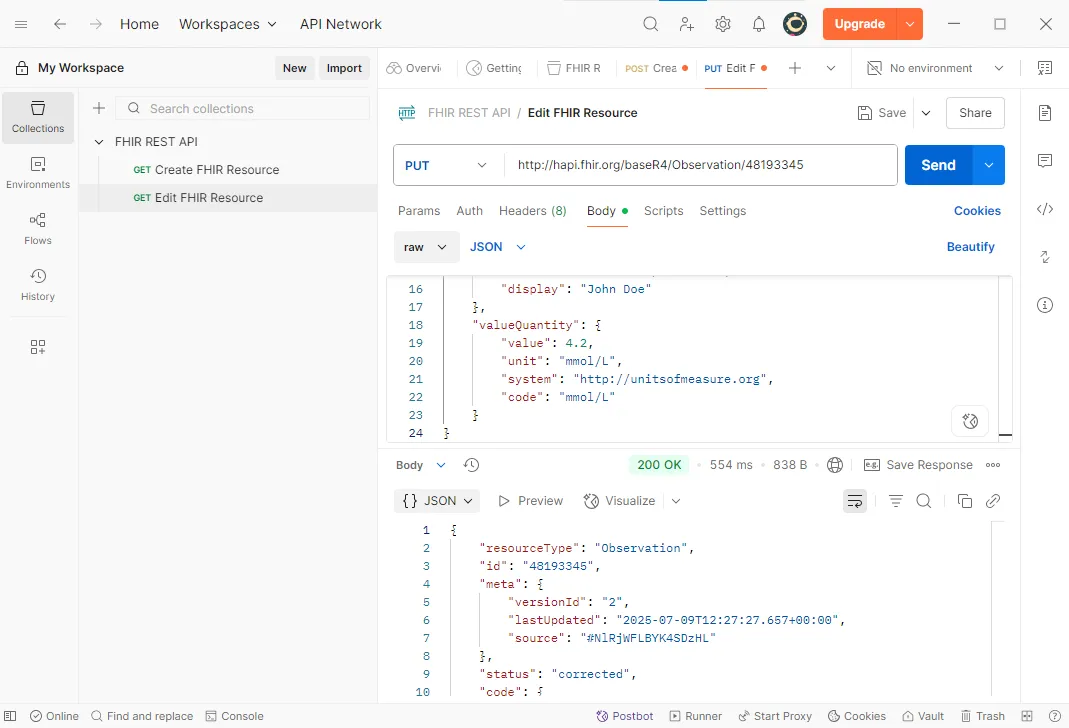Change response JSON format dropdown
Screen dimensions: 1069x728
click(437, 501)
